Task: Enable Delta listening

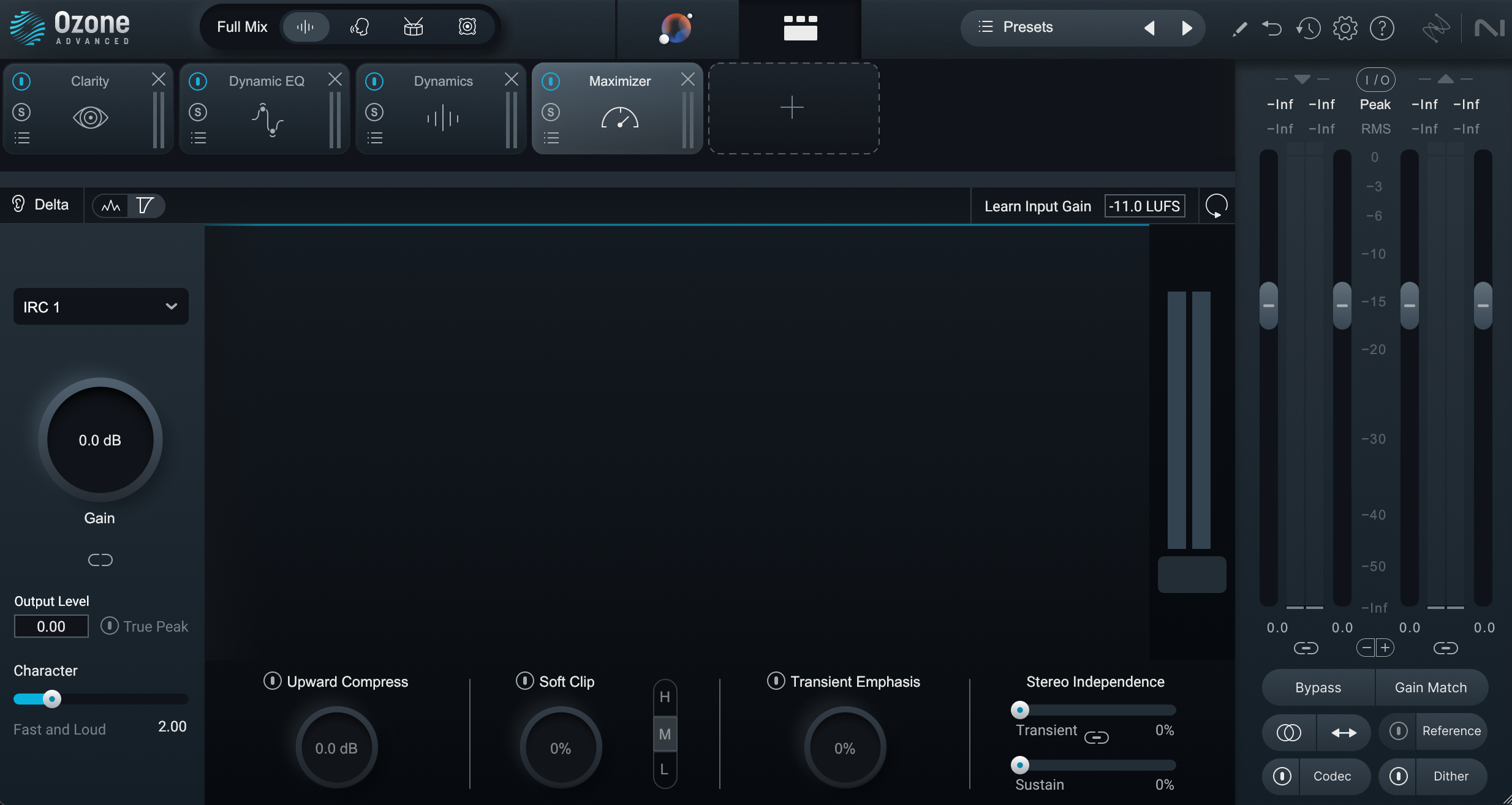Action: click(x=40, y=205)
